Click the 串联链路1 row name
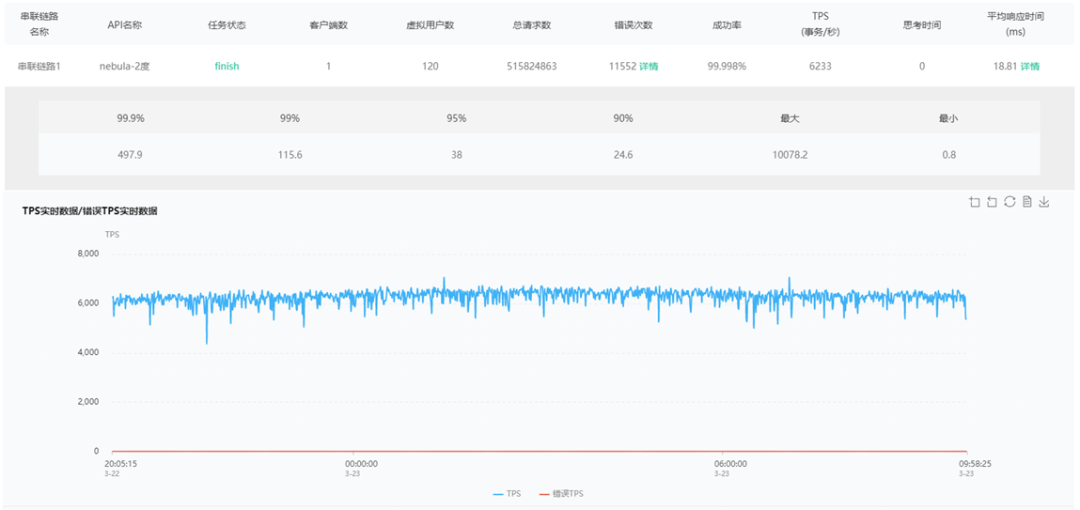This screenshot has height=510, width=1080. (x=39, y=67)
